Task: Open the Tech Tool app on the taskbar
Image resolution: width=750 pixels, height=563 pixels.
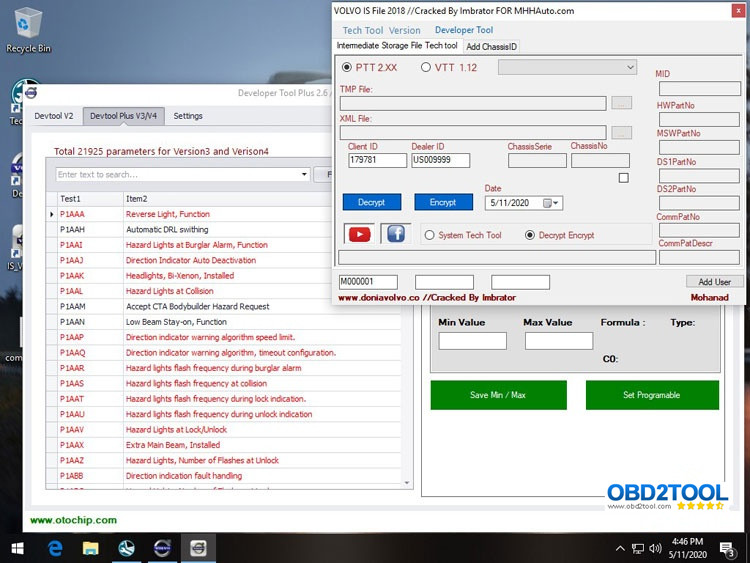Action: click(x=126, y=548)
